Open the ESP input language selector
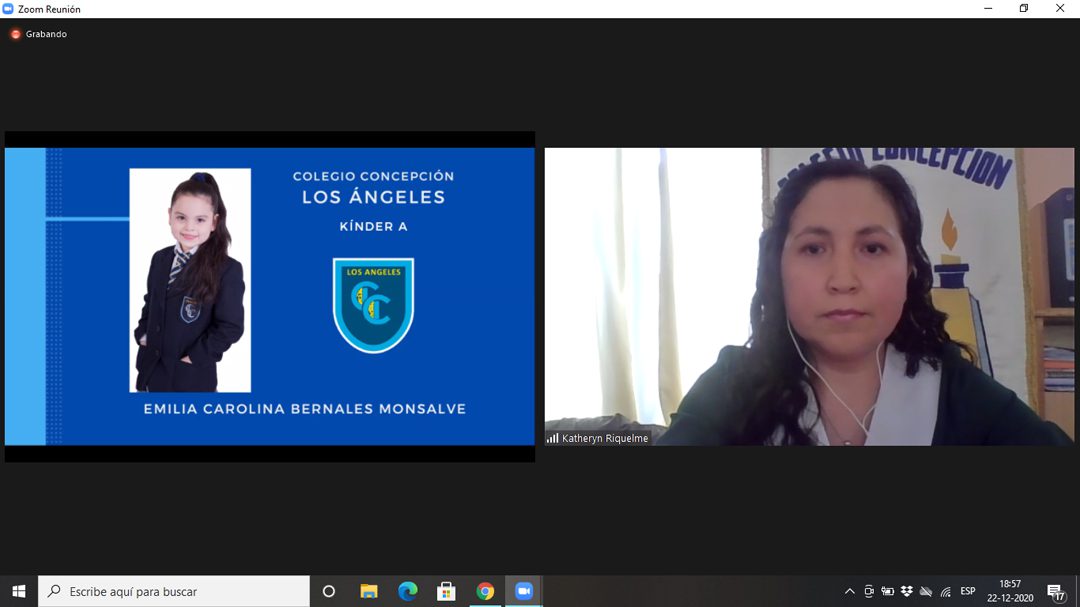 coord(968,591)
